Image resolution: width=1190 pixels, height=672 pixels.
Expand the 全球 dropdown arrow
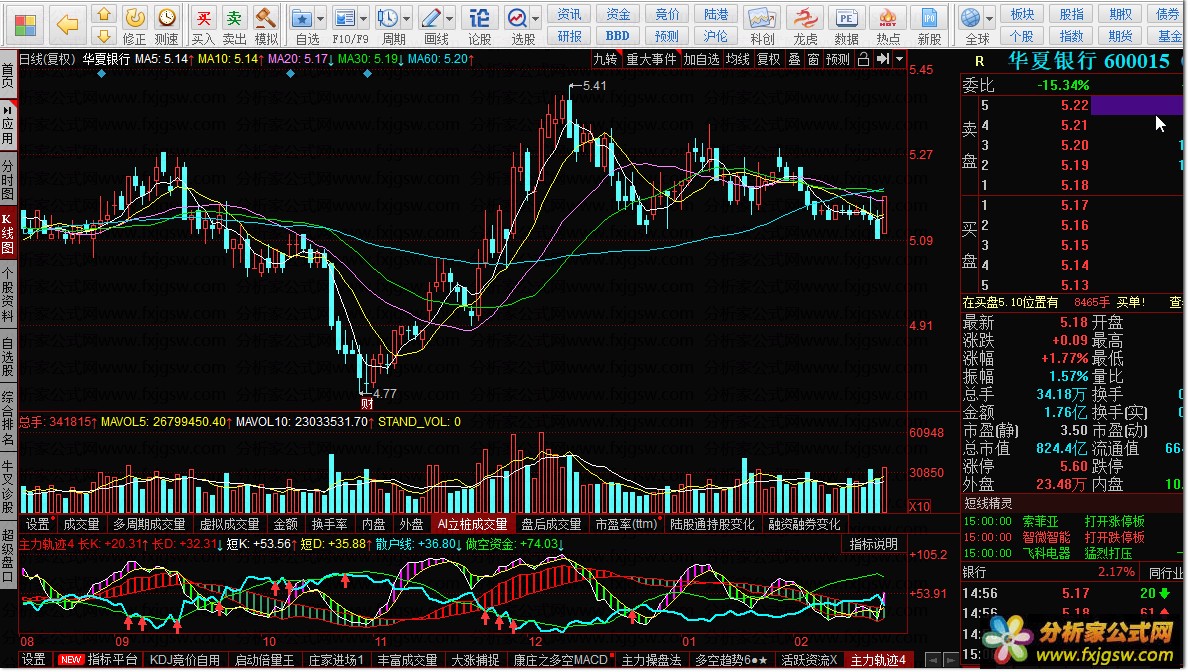click(x=989, y=17)
